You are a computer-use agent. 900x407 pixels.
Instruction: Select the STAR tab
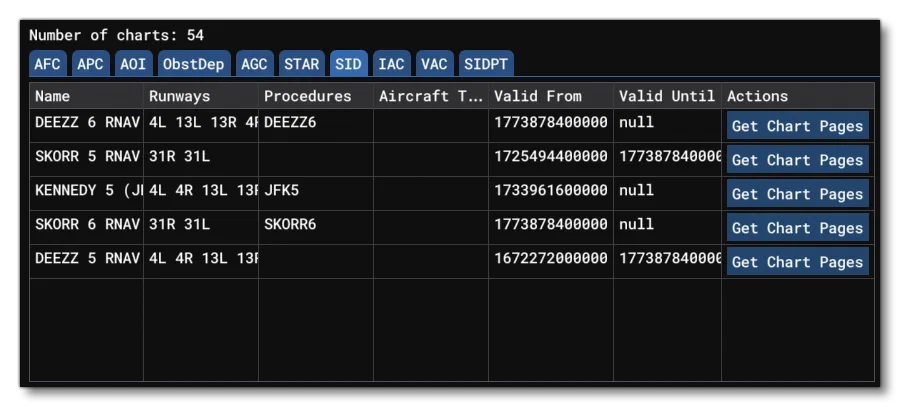point(301,64)
